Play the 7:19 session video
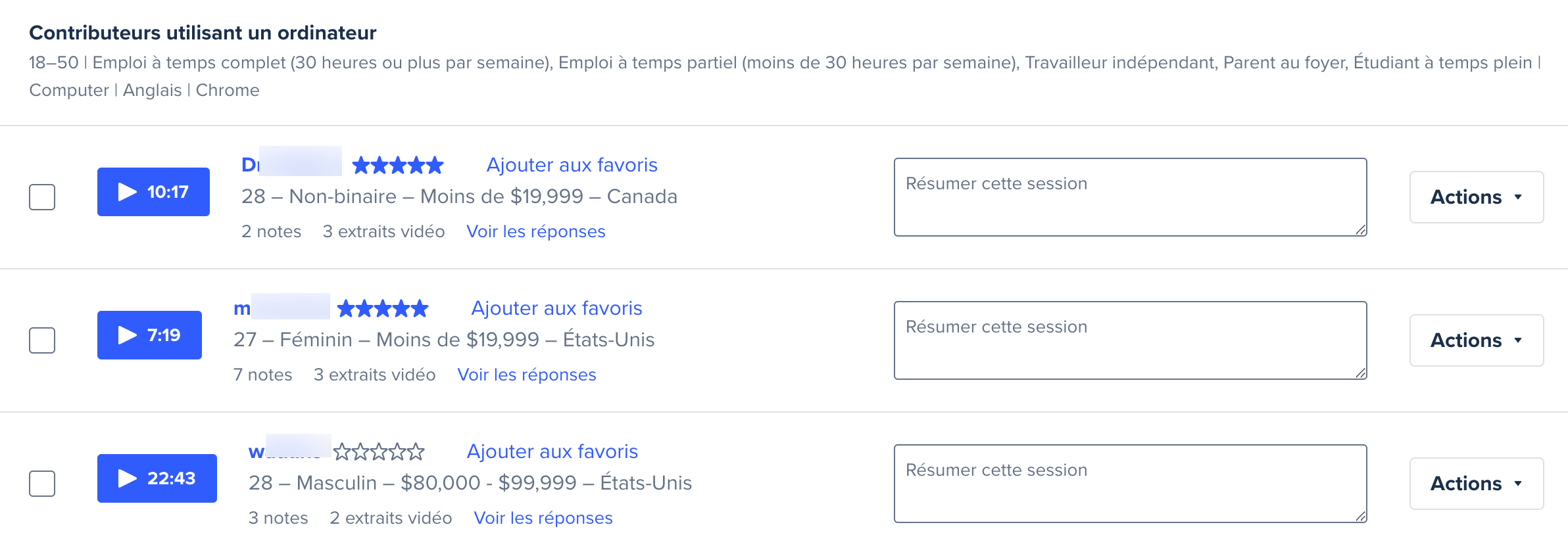The width and height of the screenshot is (1568, 552). tap(149, 335)
